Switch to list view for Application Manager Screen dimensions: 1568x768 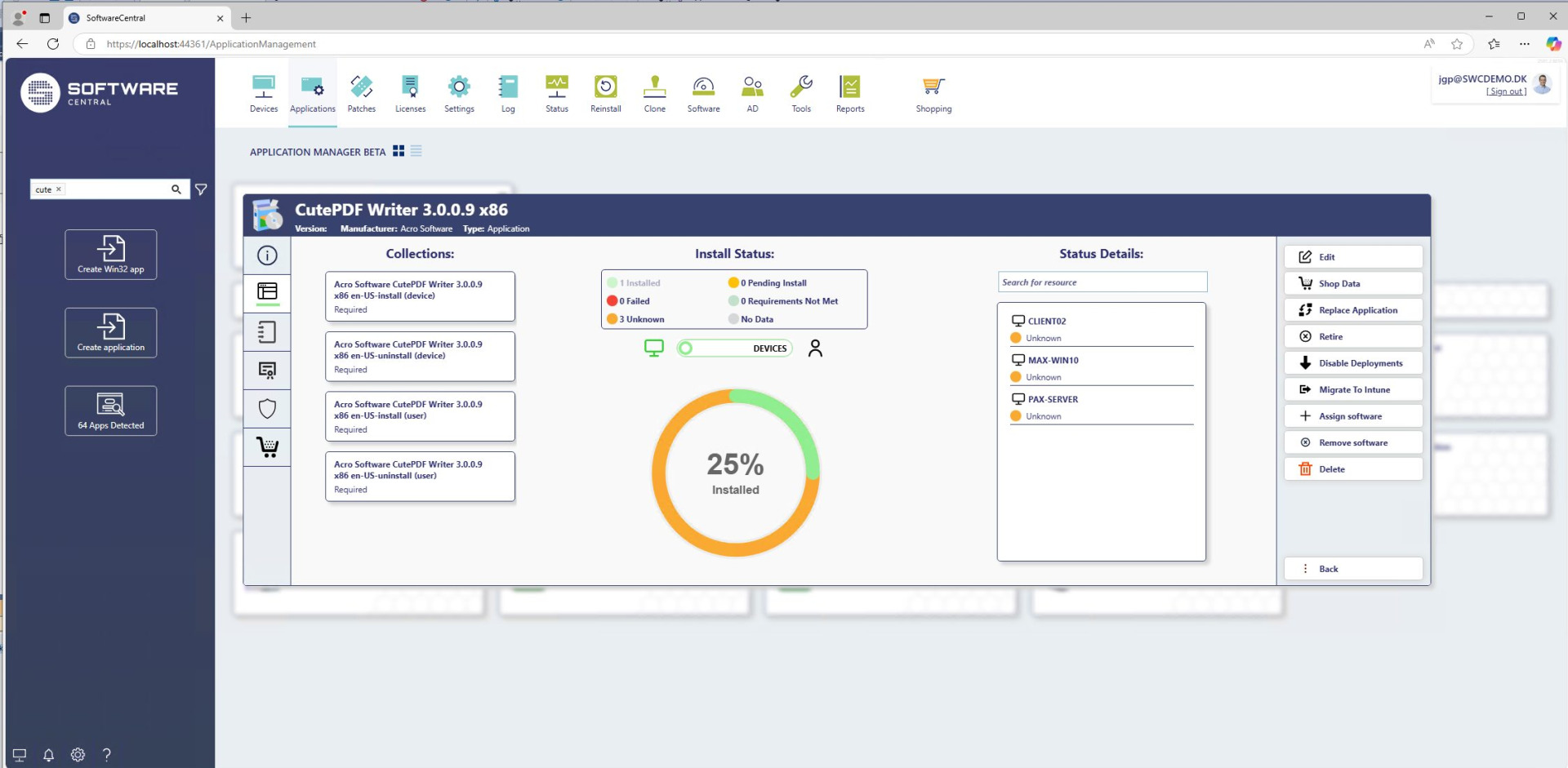[x=416, y=151]
